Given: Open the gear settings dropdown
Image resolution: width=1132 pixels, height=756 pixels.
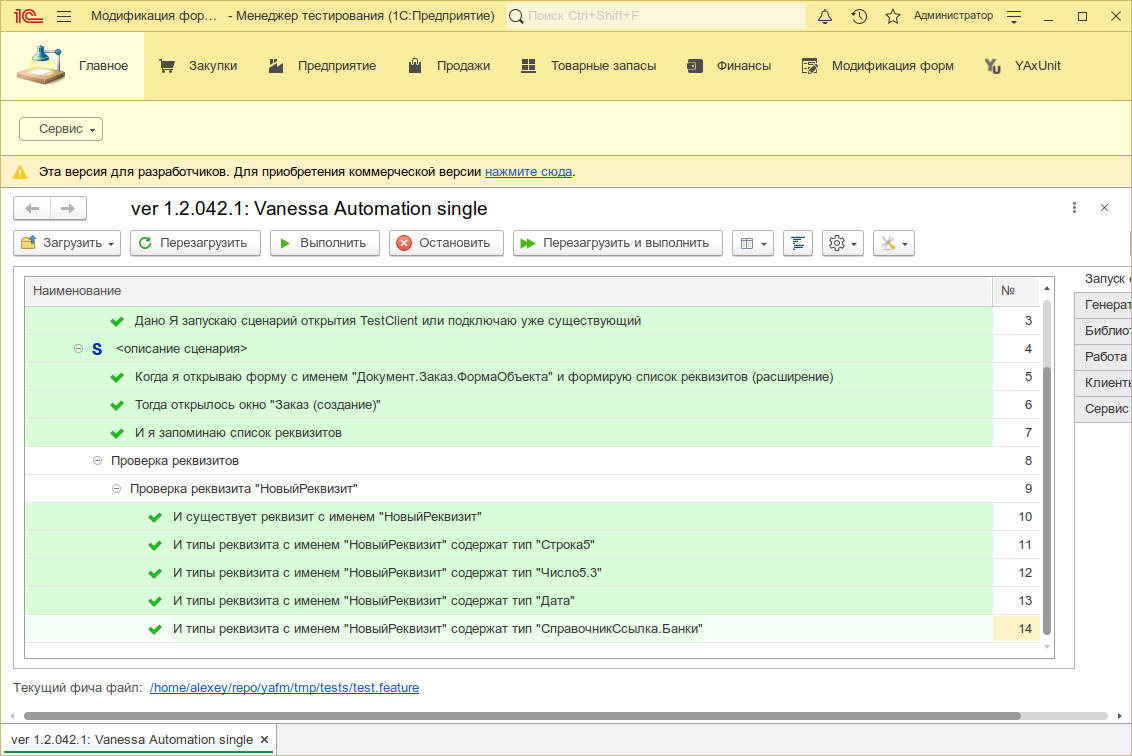Looking at the screenshot, I should pos(843,243).
